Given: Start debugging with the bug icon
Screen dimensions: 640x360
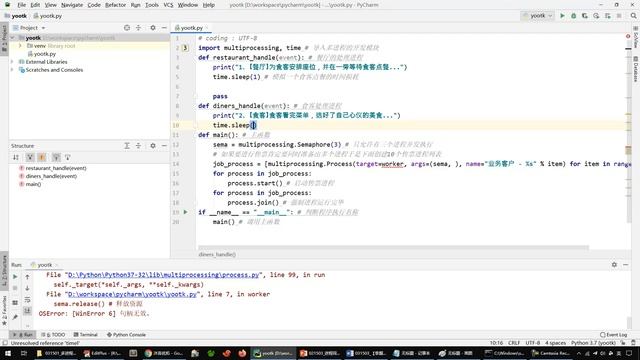Looking at the screenshot, I should click(573, 16).
